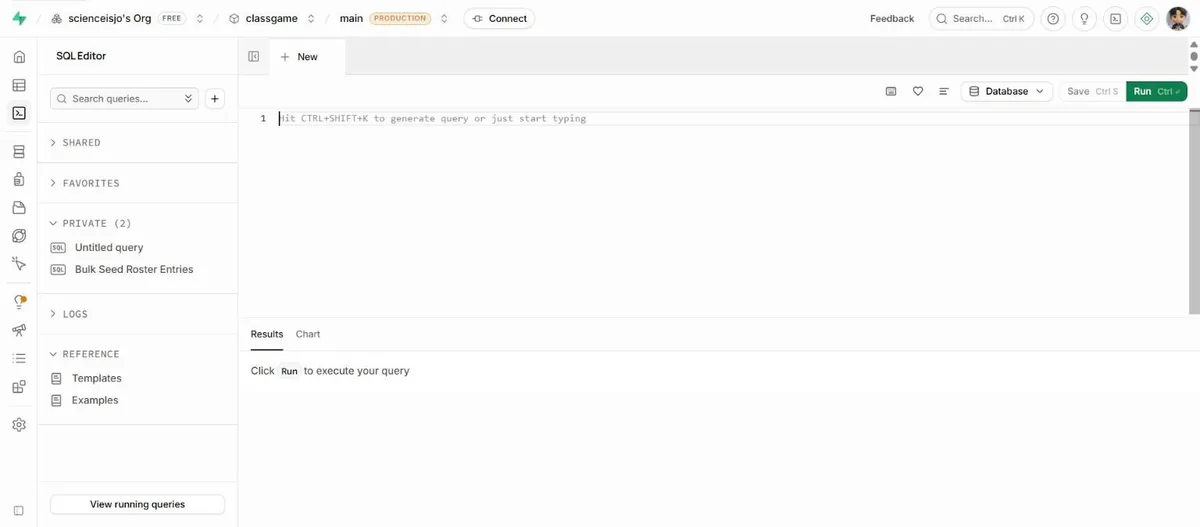Click the PRODUCTION branch badge
The image size is (1200, 527).
point(400,18)
